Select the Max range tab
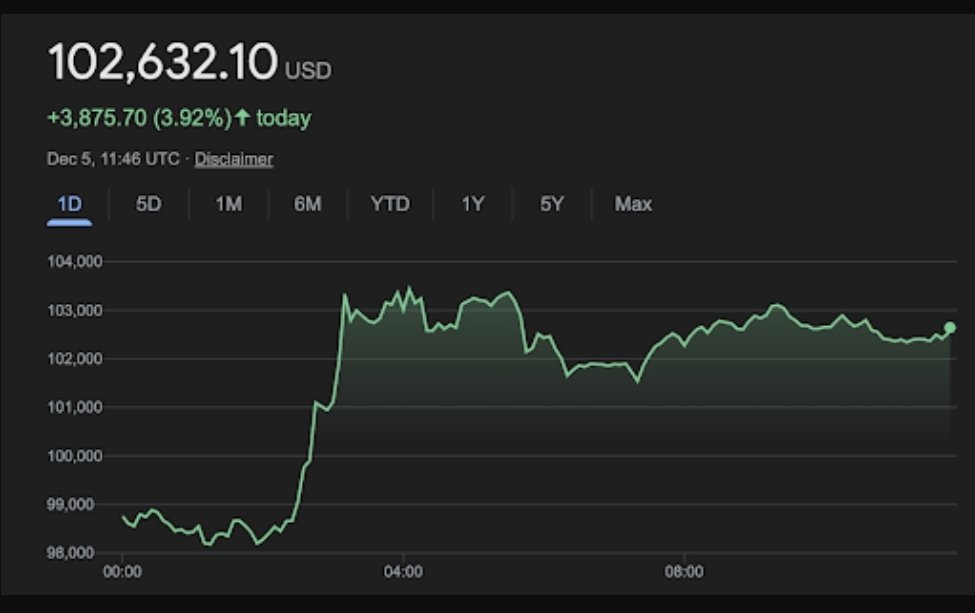 [x=633, y=204]
